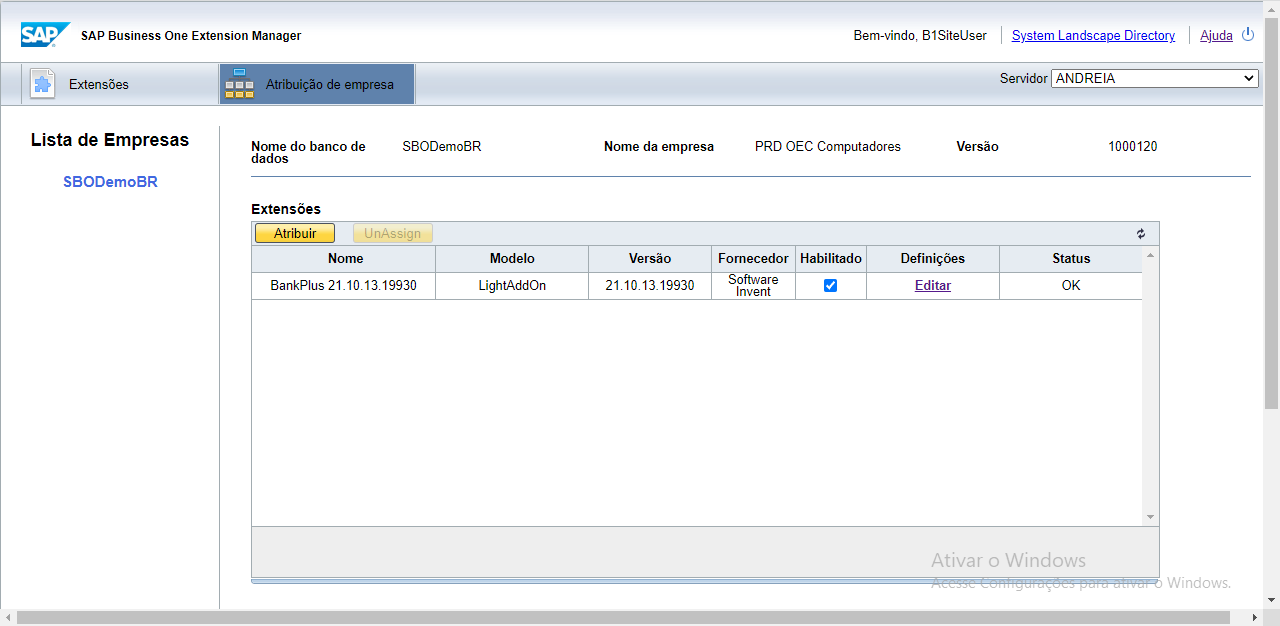Image resolution: width=1280 pixels, height=626 pixels.
Task: Click the SBODemoBR database name value
Action: tap(442, 147)
